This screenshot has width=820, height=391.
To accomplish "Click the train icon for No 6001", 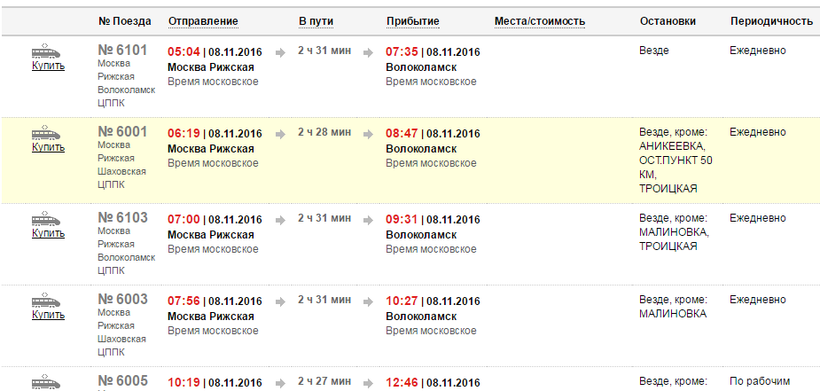I will pyautogui.click(x=46, y=132).
